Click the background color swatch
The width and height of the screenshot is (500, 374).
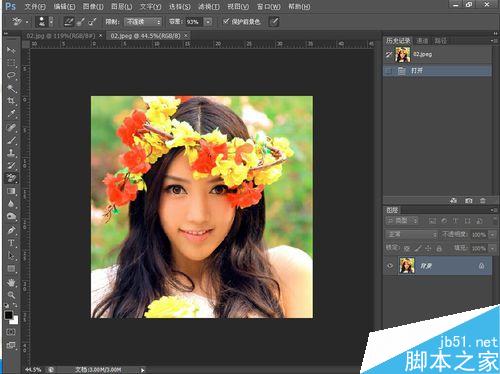(15, 321)
